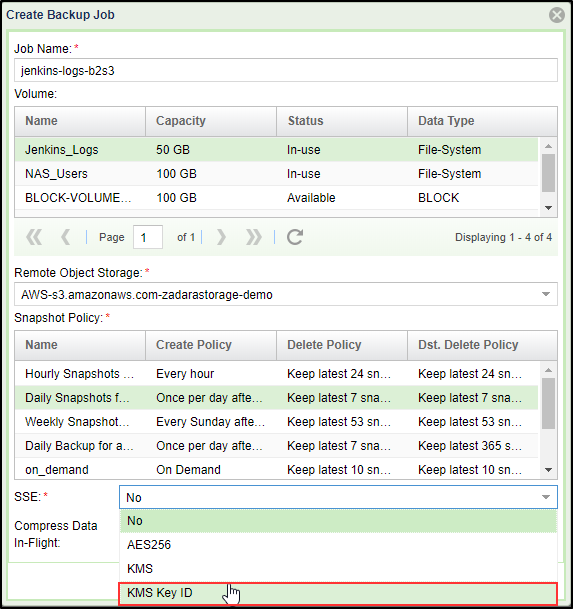Sort volumes by Status column

coord(342,121)
